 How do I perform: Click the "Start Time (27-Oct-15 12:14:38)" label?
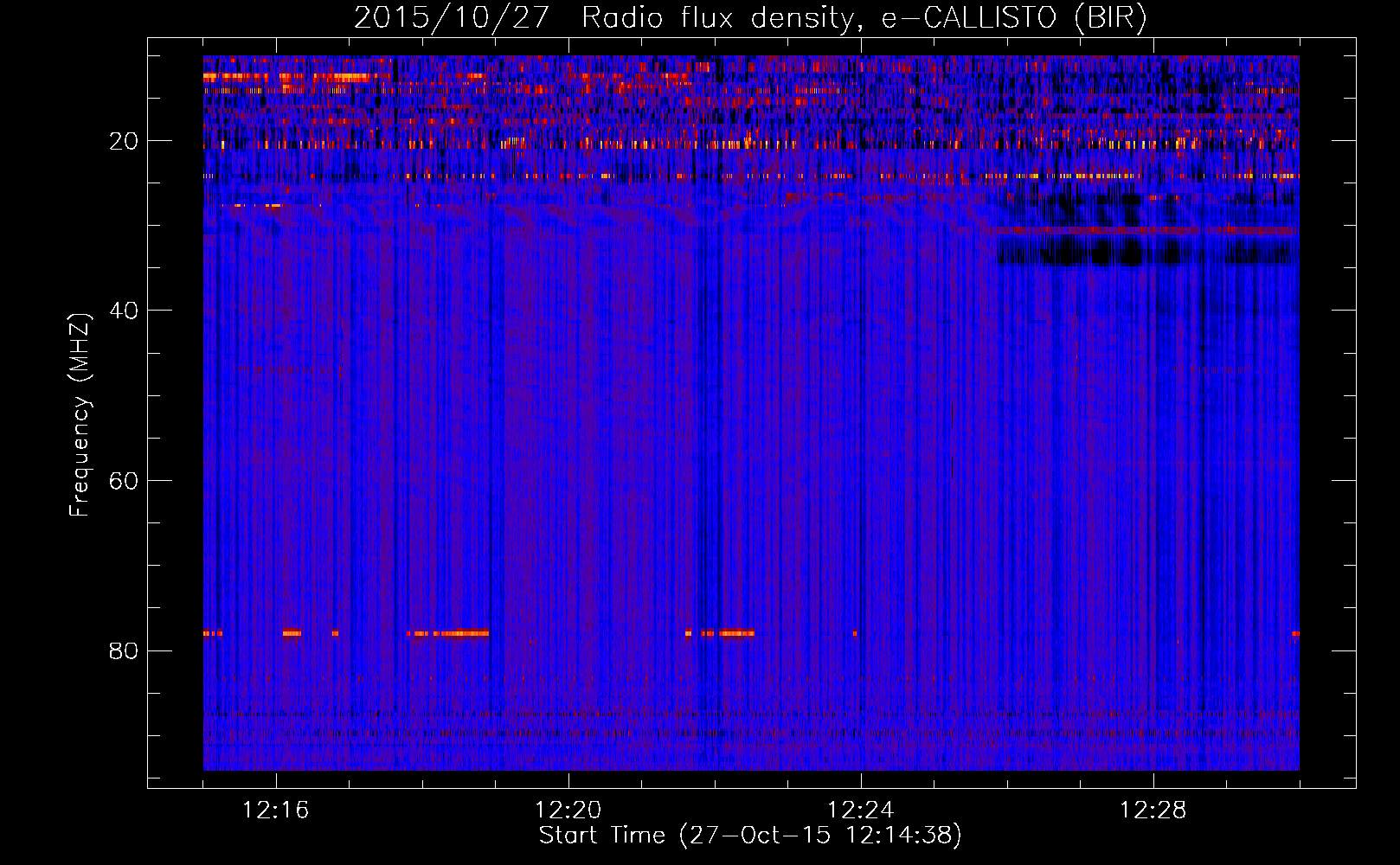(x=750, y=835)
